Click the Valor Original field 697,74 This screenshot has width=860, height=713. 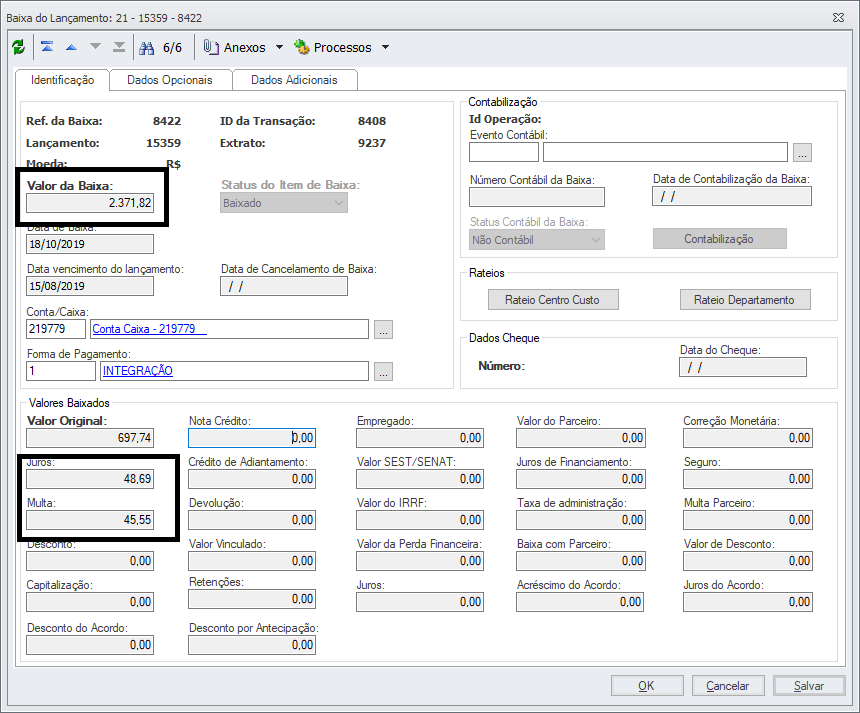point(90,438)
